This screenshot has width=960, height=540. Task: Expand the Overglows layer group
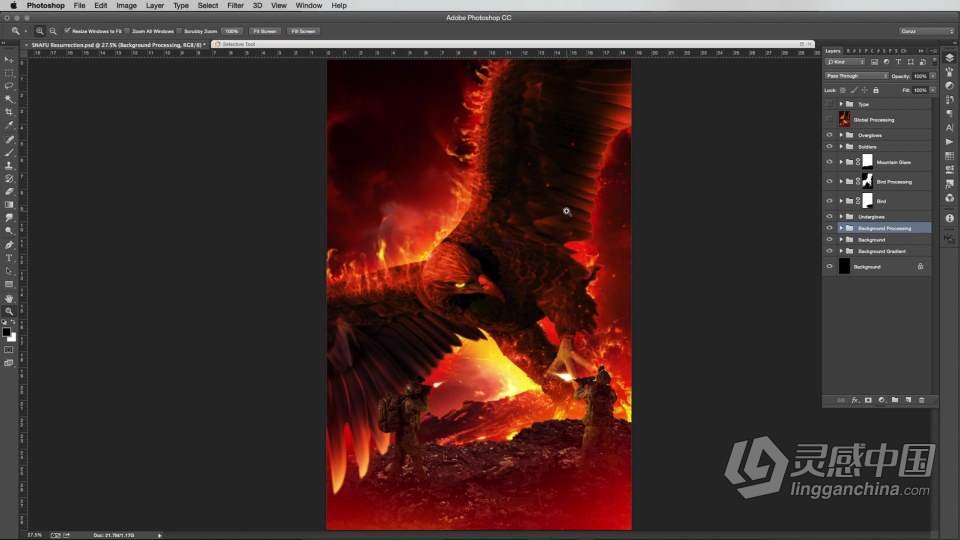click(841, 135)
